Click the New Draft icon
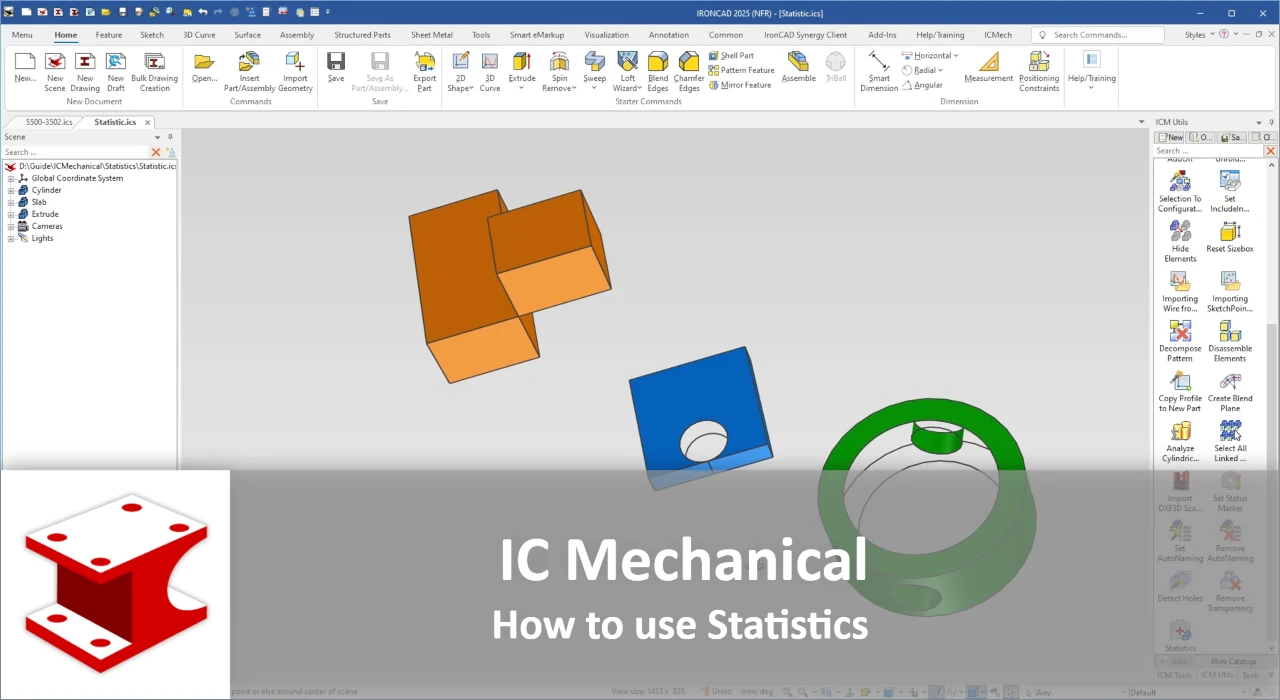 (x=116, y=62)
